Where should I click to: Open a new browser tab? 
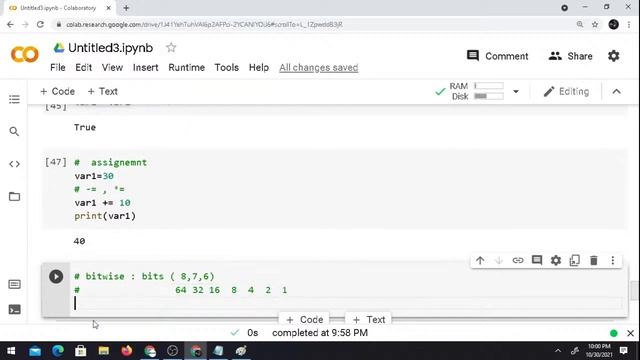pyautogui.click(x=126, y=8)
